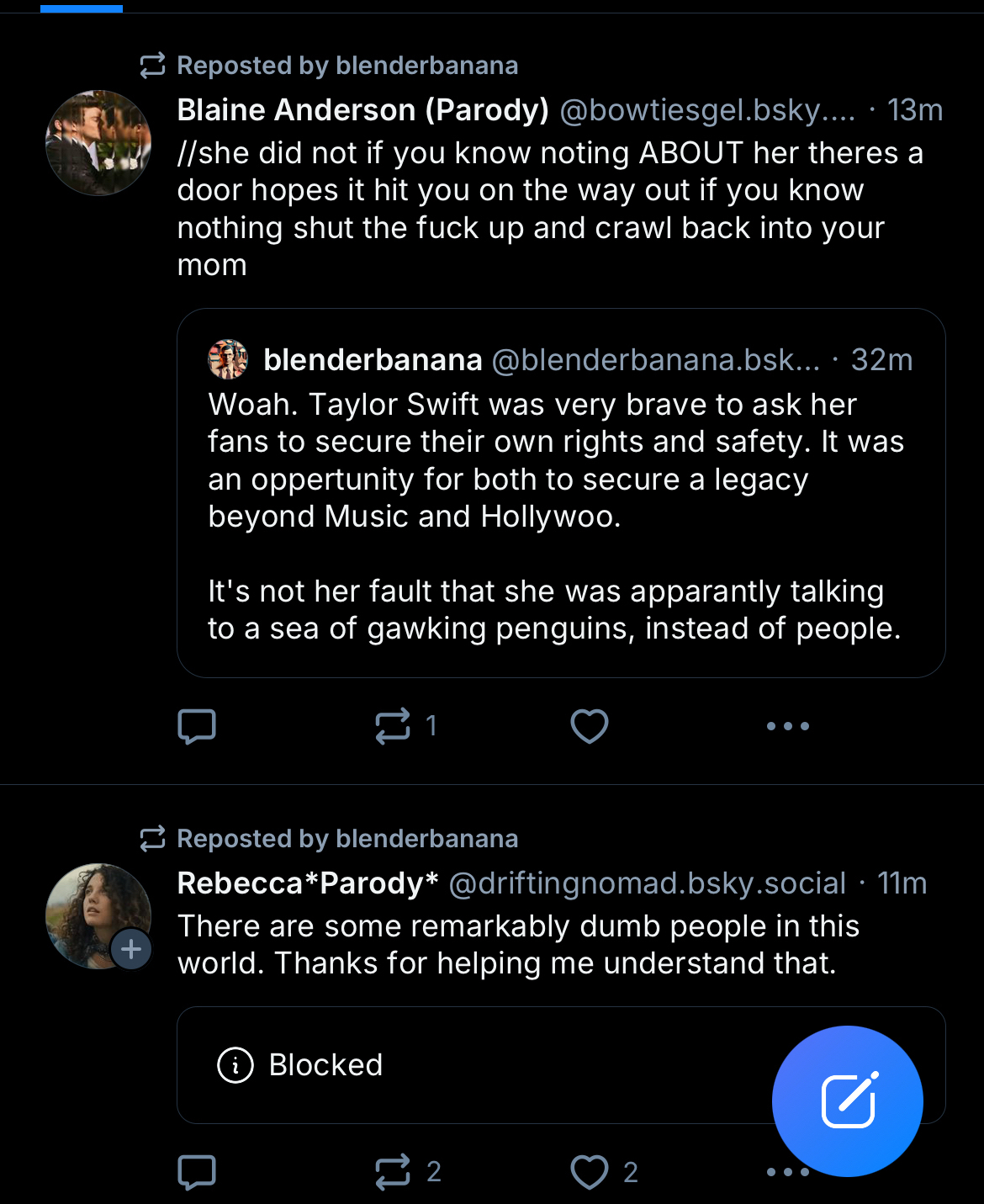The width and height of the screenshot is (984, 1204).
Task: Open the @bowtiesgel handle link
Action: pyautogui.click(x=706, y=110)
